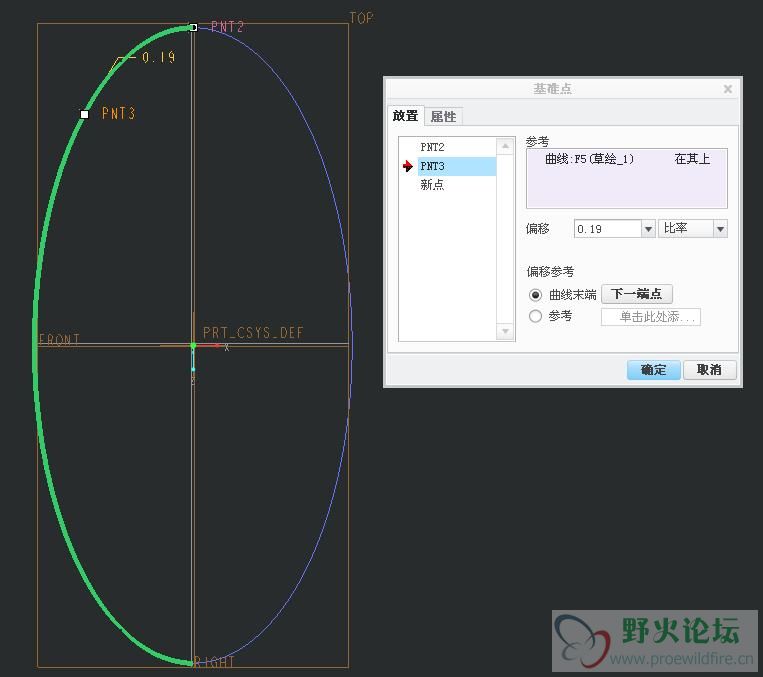Viewport: 763px width, 677px height.
Task: Close the 基准点 dialog
Action: click(728, 89)
